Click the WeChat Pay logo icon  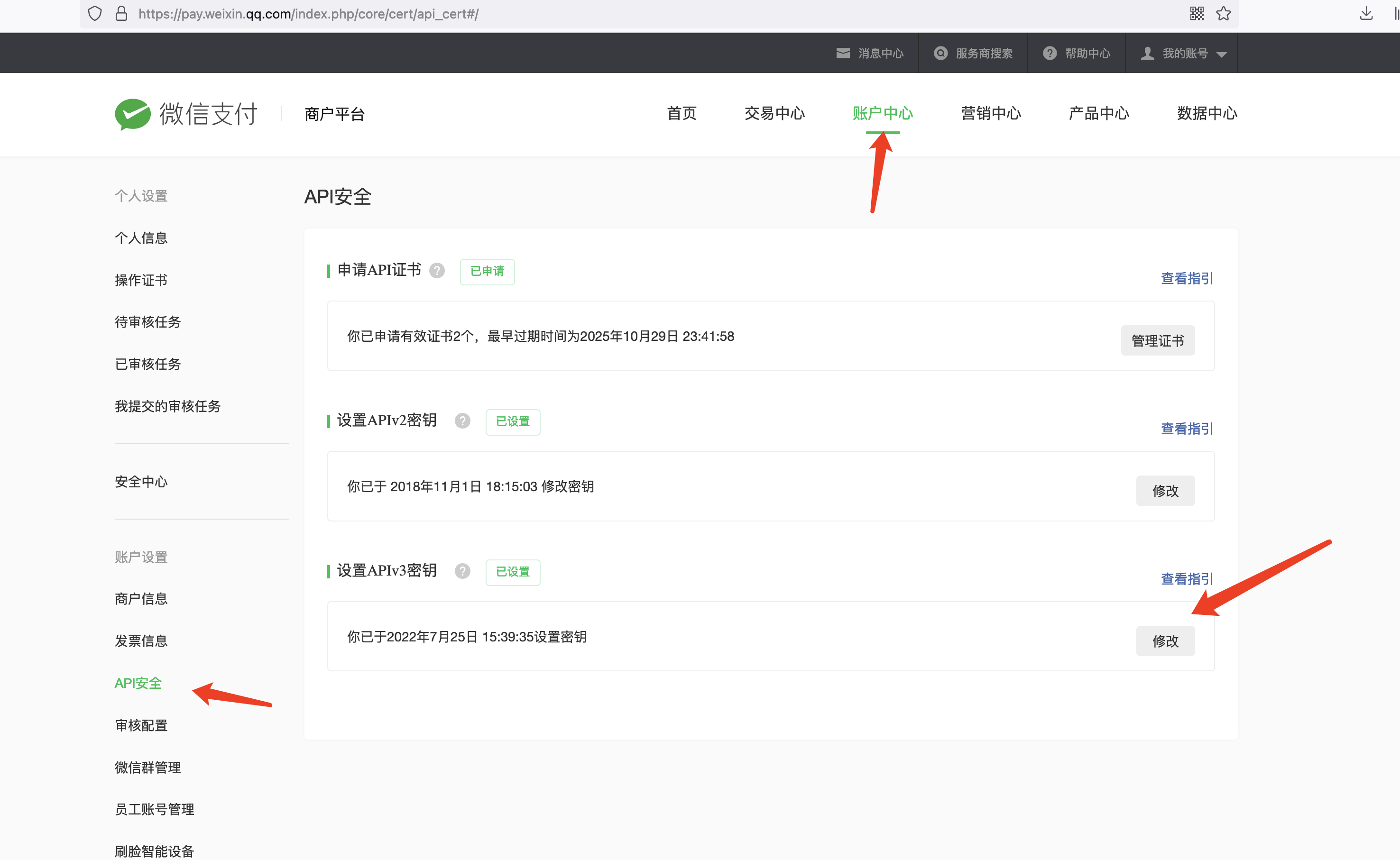[x=132, y=114]
